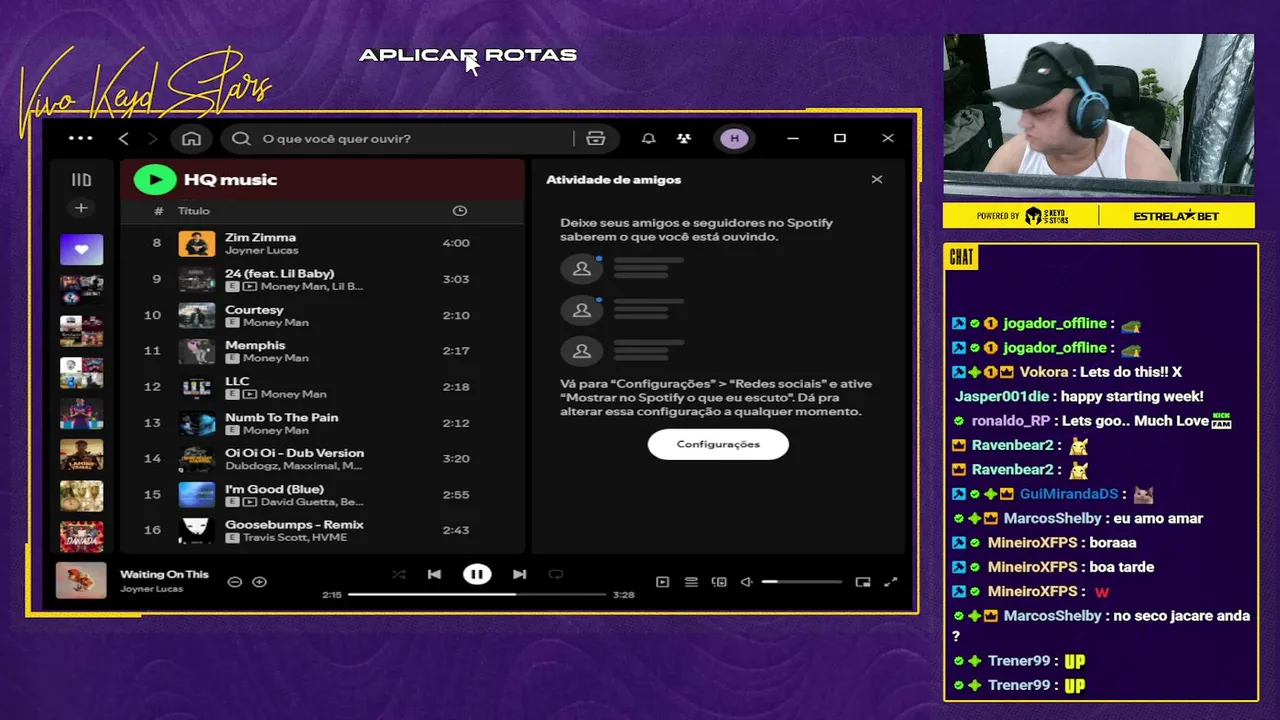Pause playback
1280x720 pixels.
[x=477, y=574]
